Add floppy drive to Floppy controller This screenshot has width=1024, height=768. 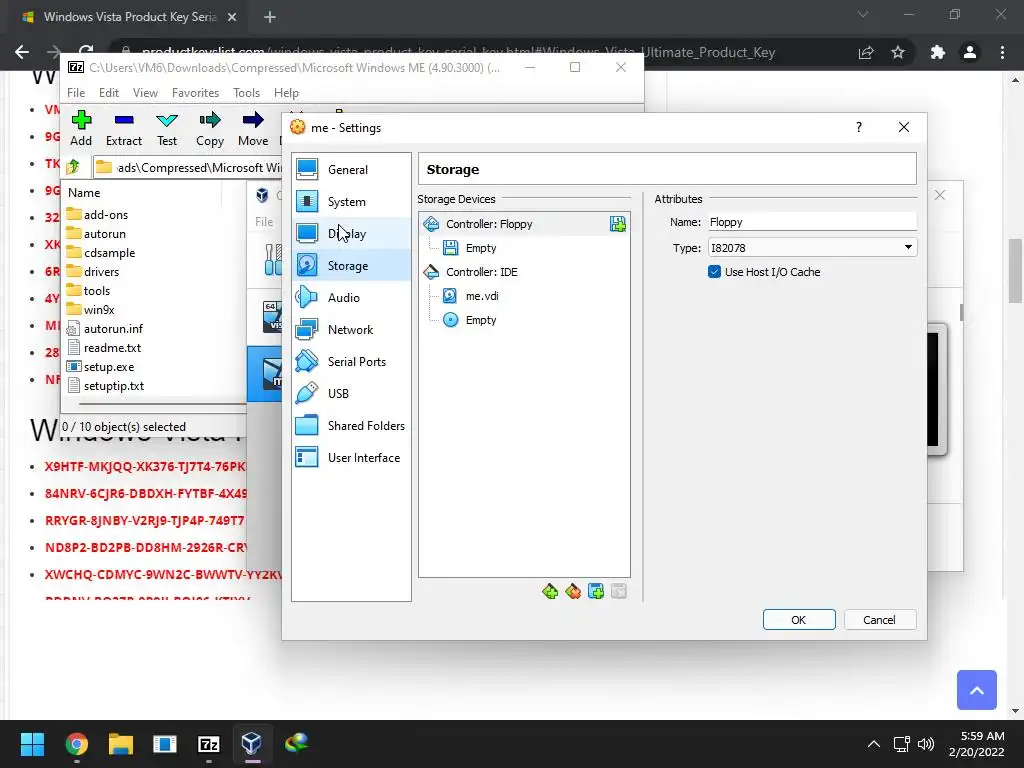(x=617, y=224)
